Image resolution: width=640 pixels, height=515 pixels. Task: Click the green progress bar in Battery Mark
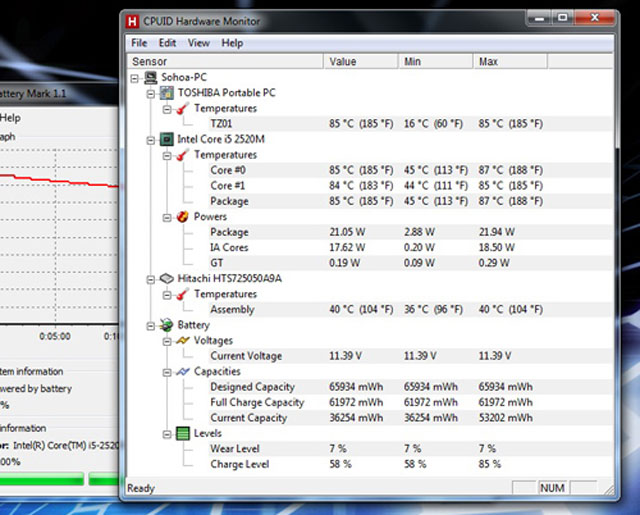point(59,479)
